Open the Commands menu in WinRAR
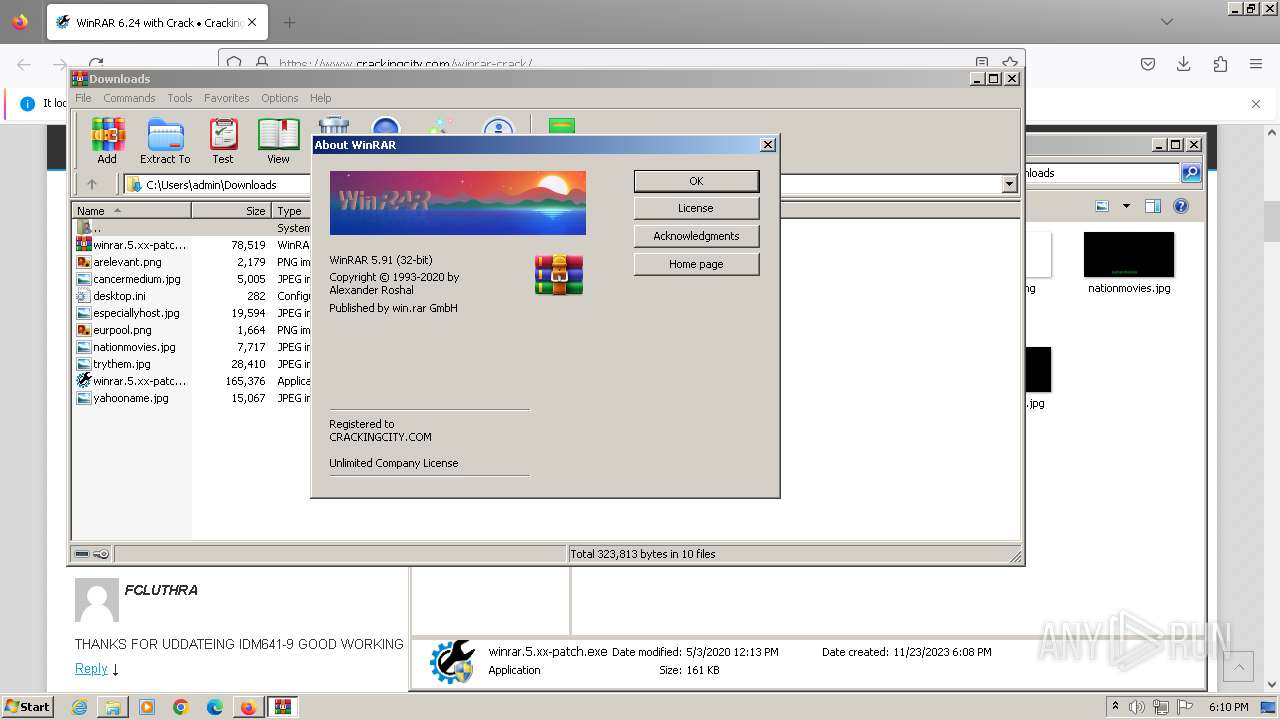 pyautogui.click(x=129, y=98)
